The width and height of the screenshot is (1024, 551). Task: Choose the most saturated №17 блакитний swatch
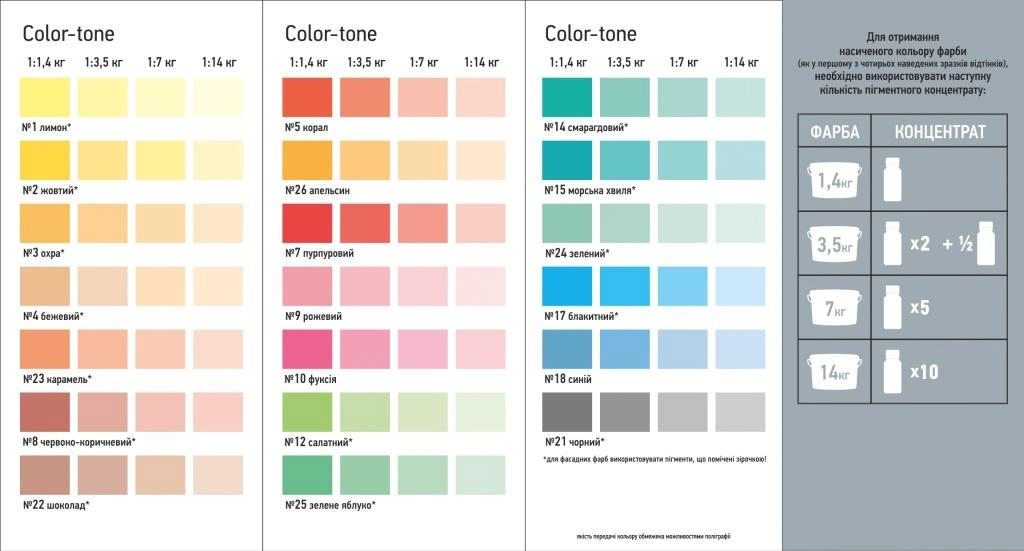click(x=567, y=286)
